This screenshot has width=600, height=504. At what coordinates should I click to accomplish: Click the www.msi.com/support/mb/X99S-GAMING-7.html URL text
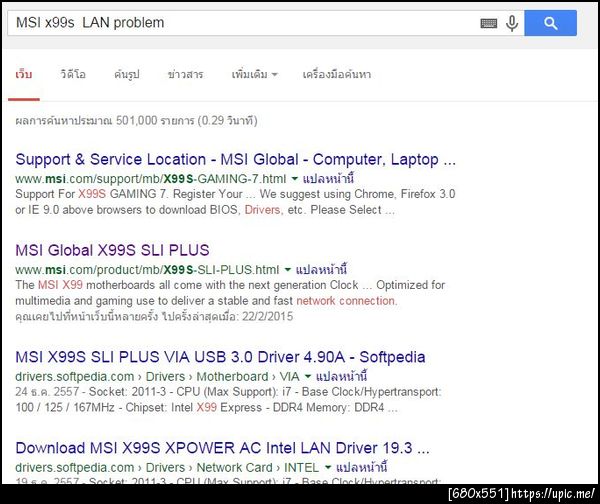[x=150, y=179]
